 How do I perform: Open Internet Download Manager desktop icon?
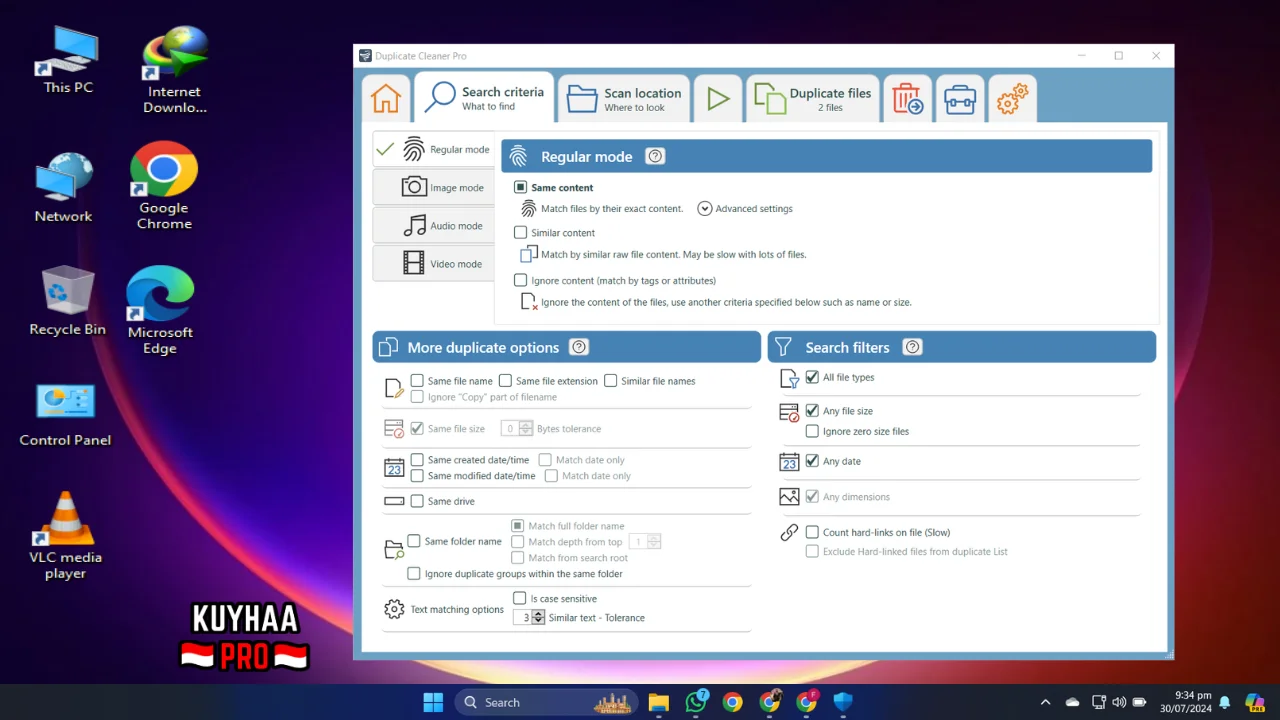(175, 70)
